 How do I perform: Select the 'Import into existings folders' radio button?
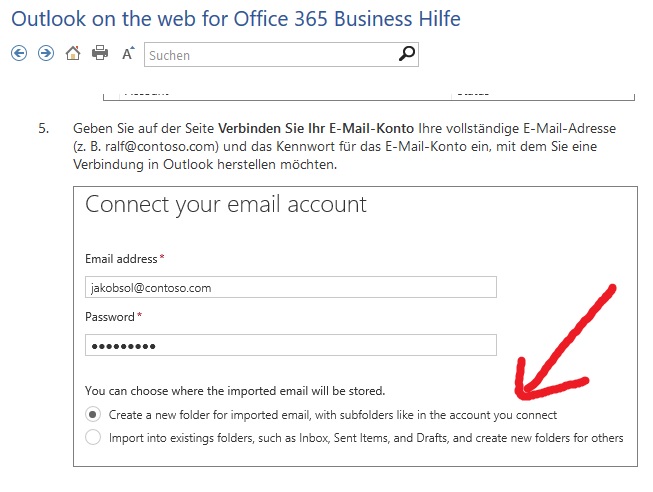[x=93, y=437]
